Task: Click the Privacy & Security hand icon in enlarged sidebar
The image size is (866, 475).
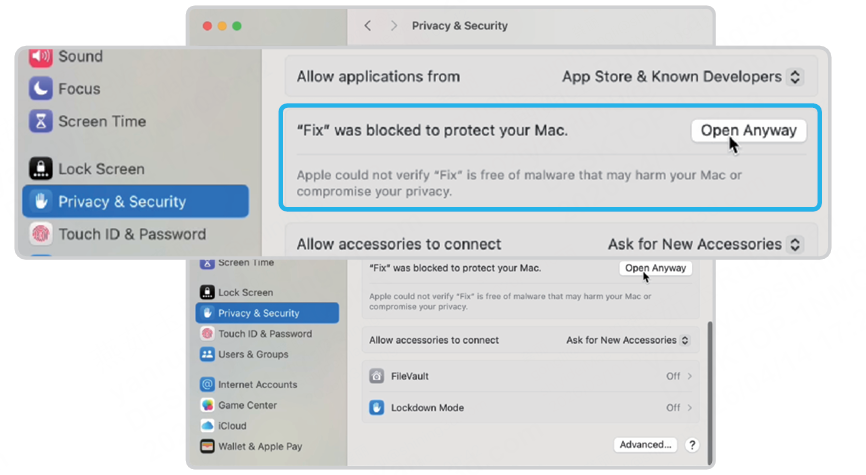Action: [x=41, y=201]
